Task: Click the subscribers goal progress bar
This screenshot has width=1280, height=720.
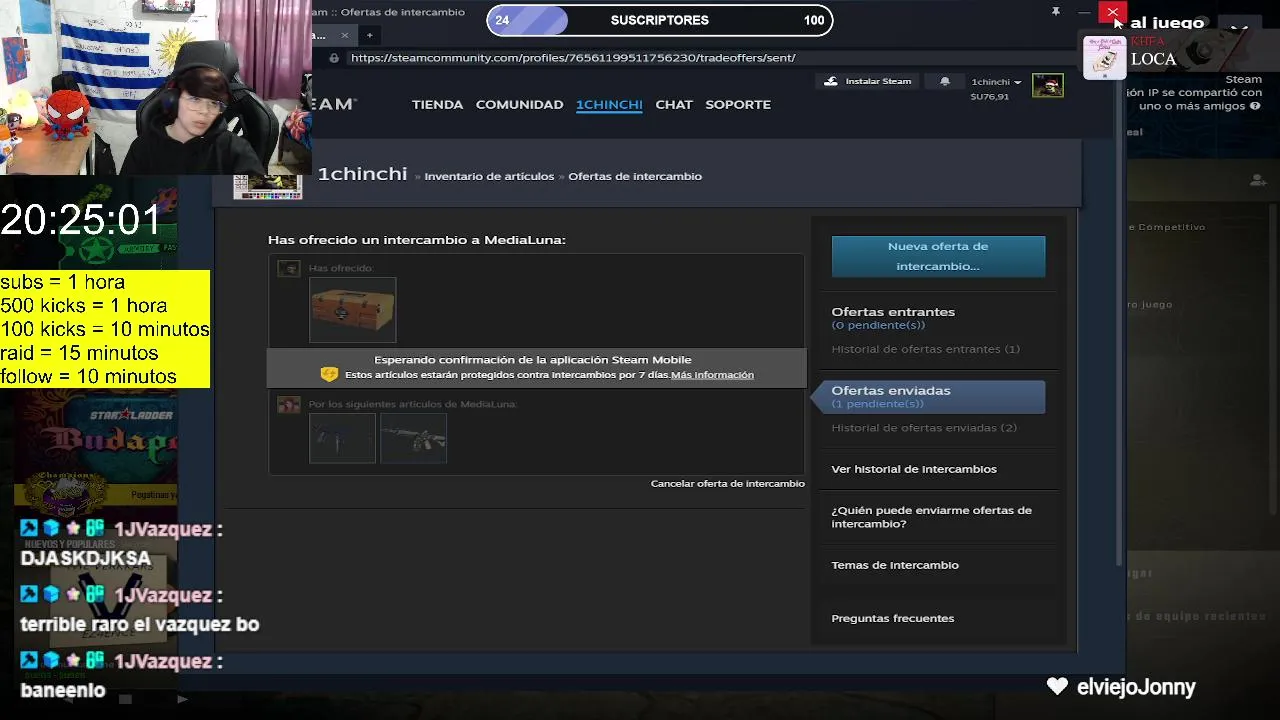Action: pyautogui.click(x=660, y=20)
